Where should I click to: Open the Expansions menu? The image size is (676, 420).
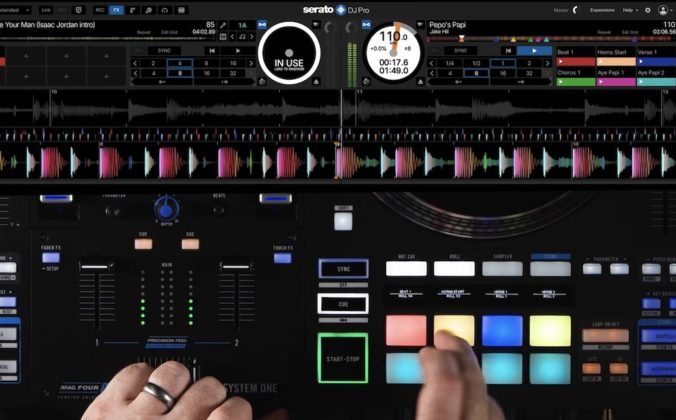pos(602,9)
